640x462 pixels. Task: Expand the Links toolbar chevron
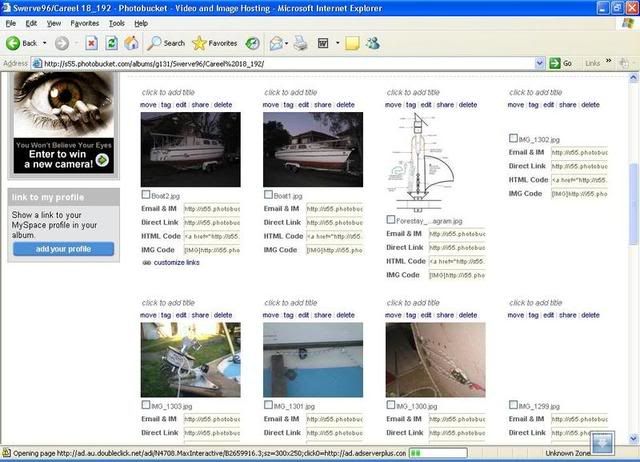[608, 61]
